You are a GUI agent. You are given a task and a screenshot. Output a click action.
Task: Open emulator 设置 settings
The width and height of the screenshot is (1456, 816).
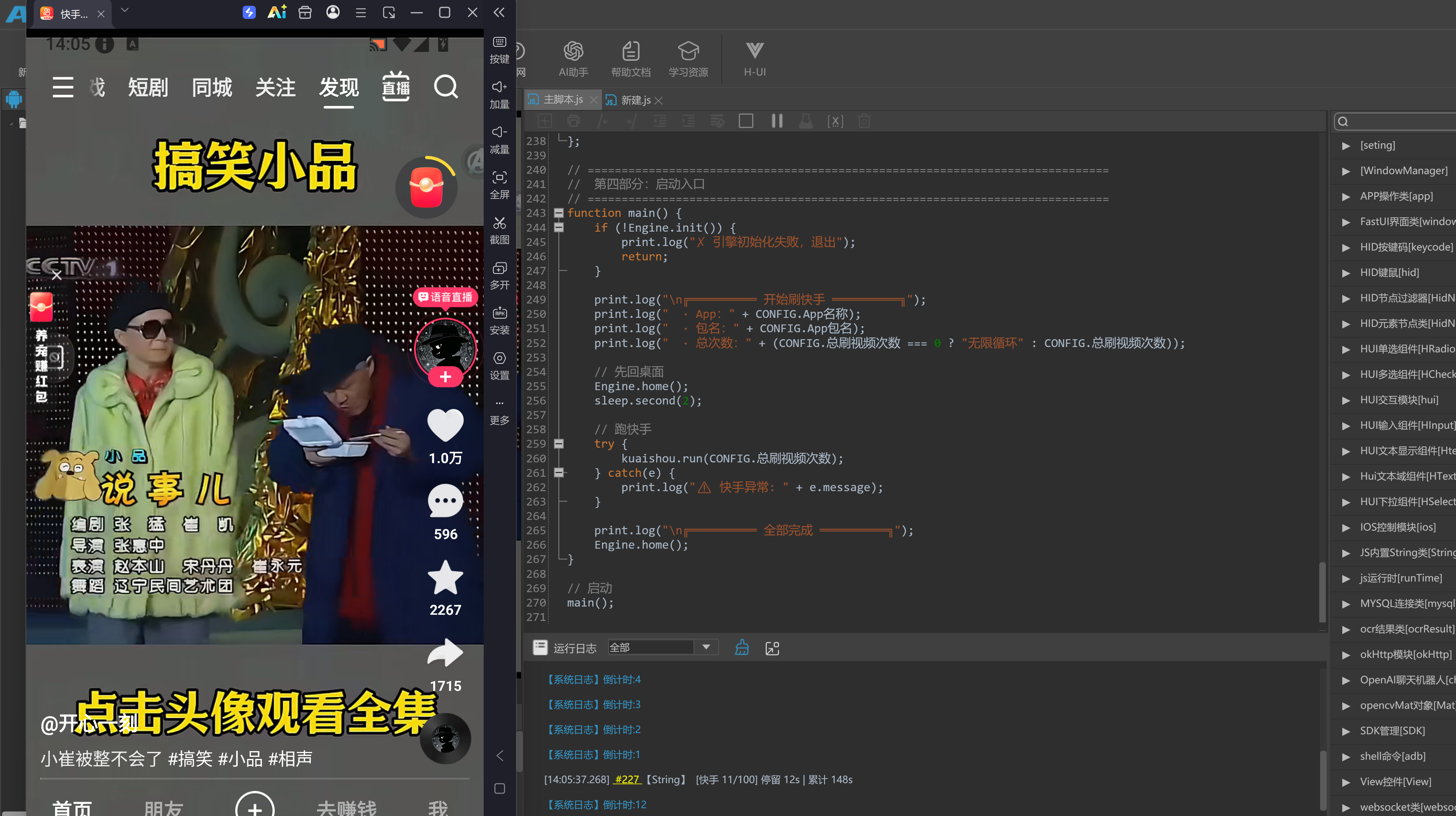499,366
